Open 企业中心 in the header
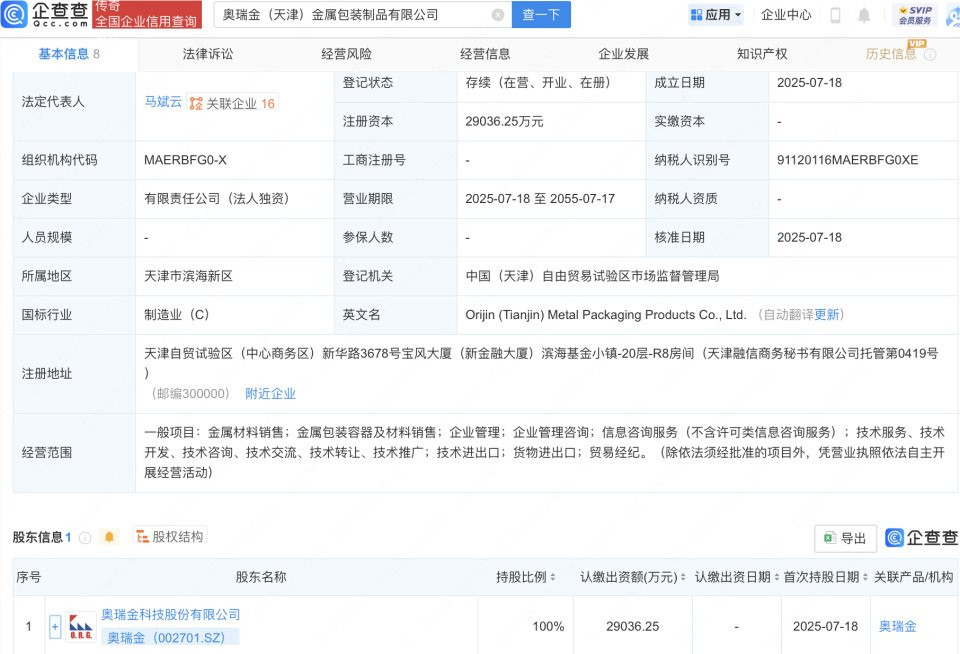960x654 pixels. (786, 15)
